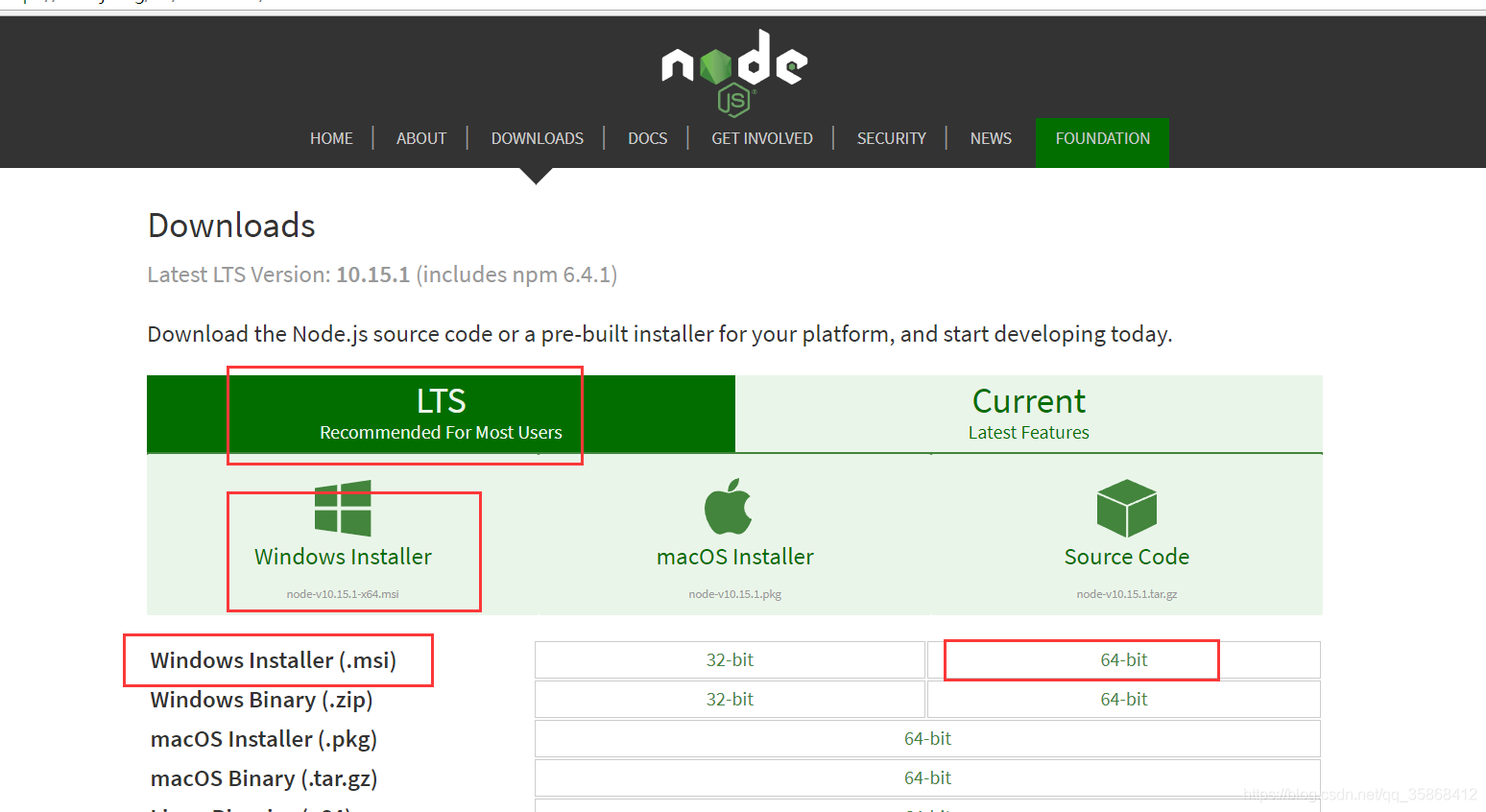This screenshot has width=1486, height=812.
Task: Download Windows Installer (.msi) 64-bit
Action: point(1124,660)
